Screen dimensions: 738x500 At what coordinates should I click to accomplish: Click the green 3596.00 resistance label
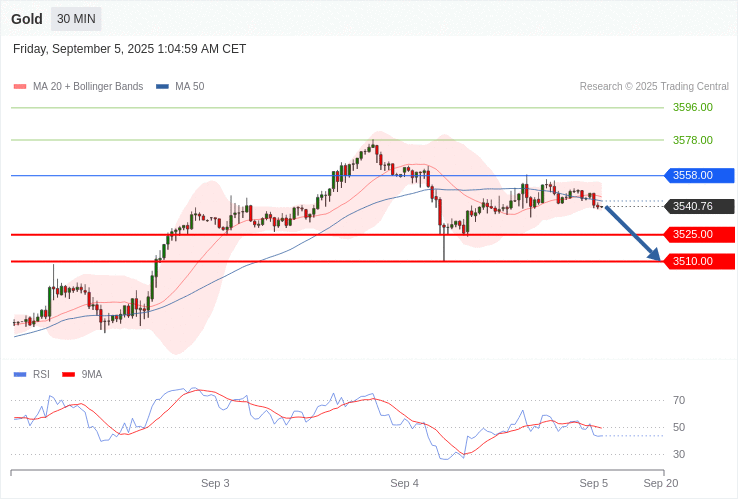coord(692,108)
